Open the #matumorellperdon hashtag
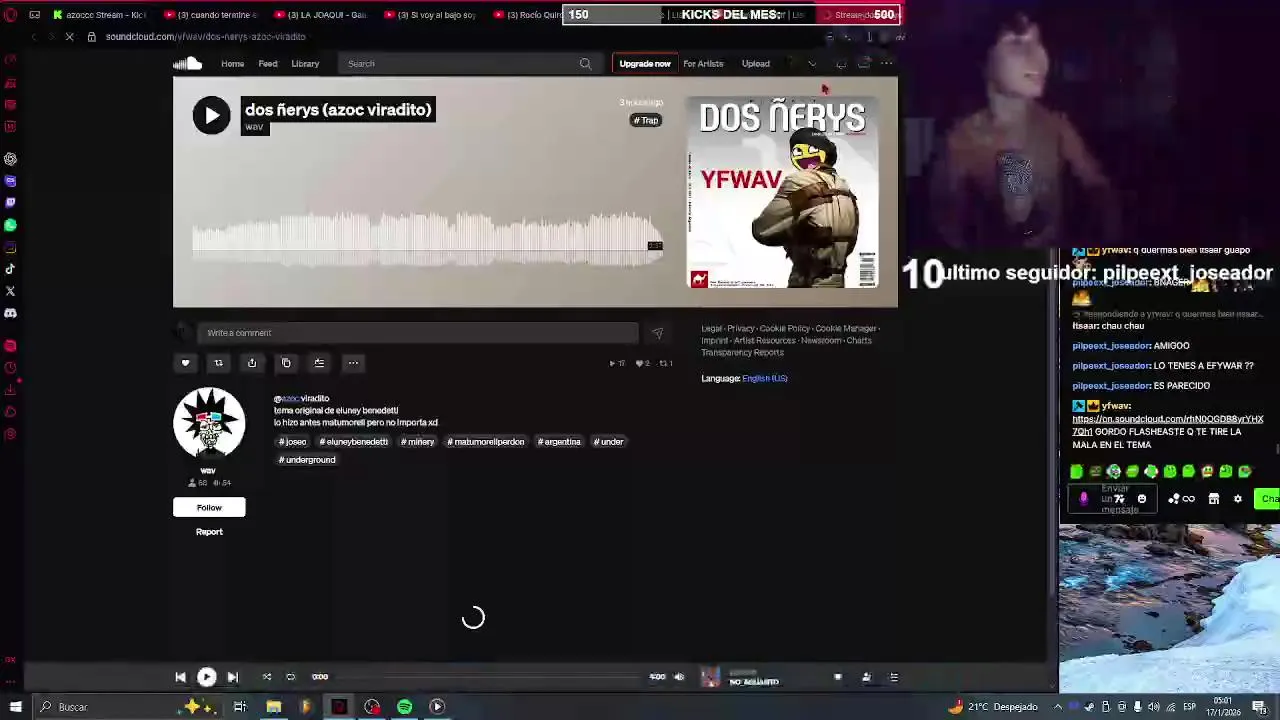1280x720 pixels. [486, 442]
